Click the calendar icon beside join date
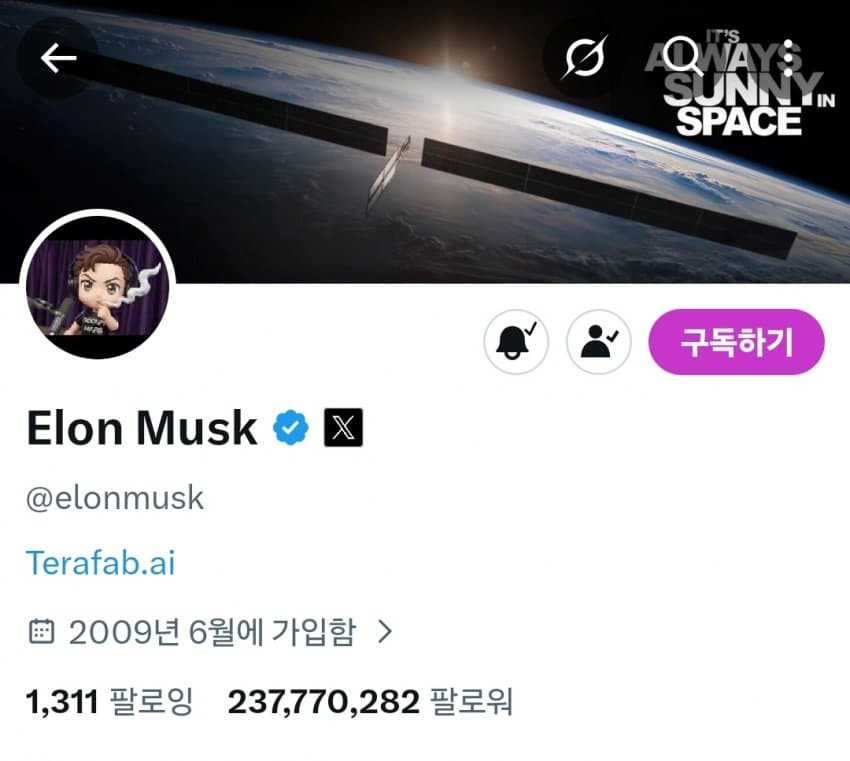This screenshot has height=761, width=850. pos(41,631)
